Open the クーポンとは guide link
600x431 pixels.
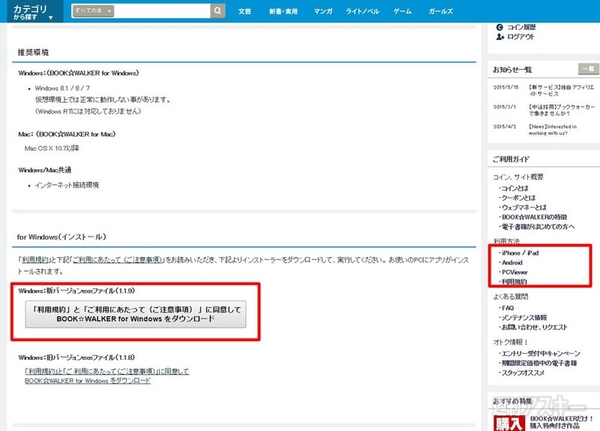point(518,198)
